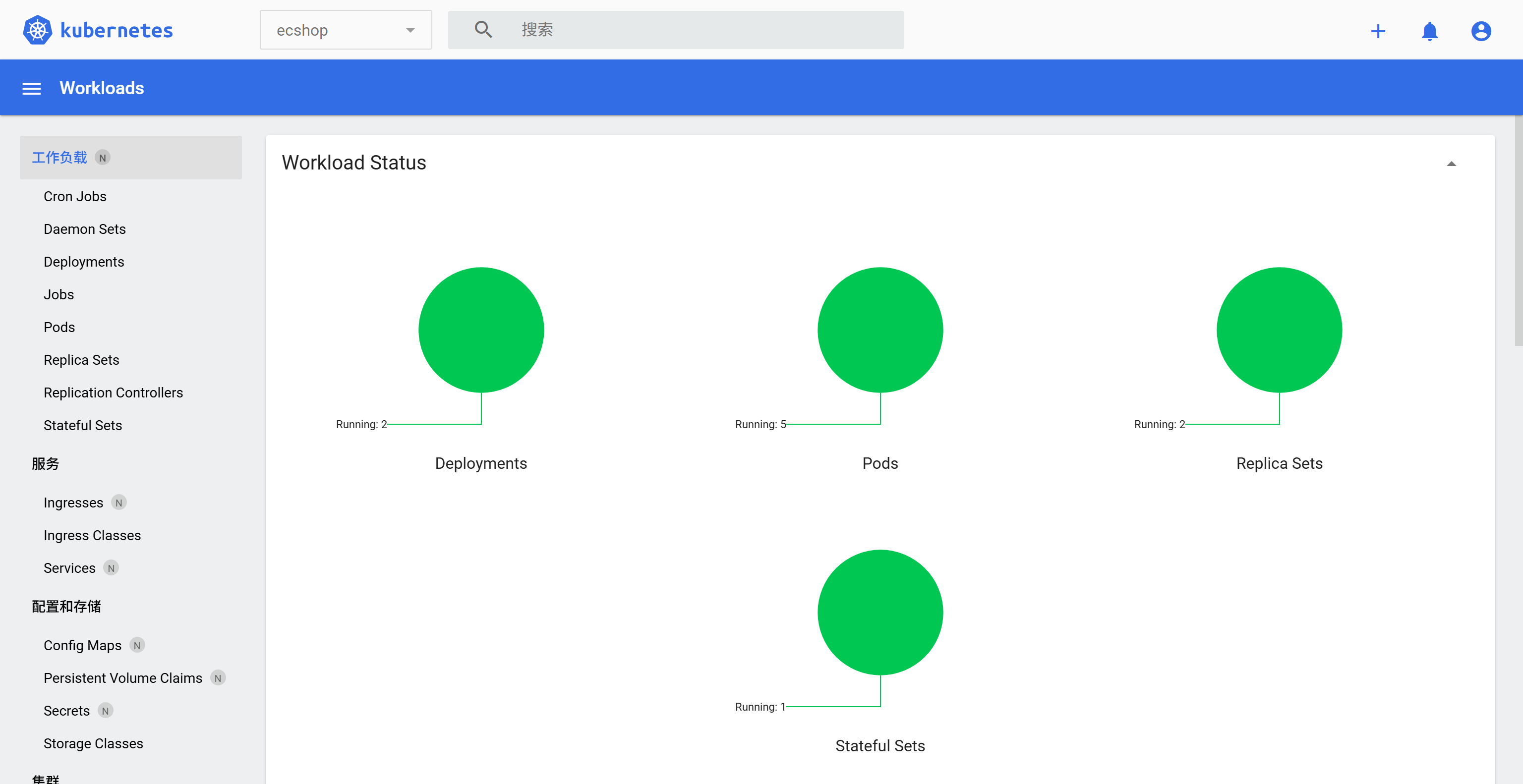The image size is (1523, 784).
Task: Open Persistent Volume Claims
Action: (x=123, y=678)
